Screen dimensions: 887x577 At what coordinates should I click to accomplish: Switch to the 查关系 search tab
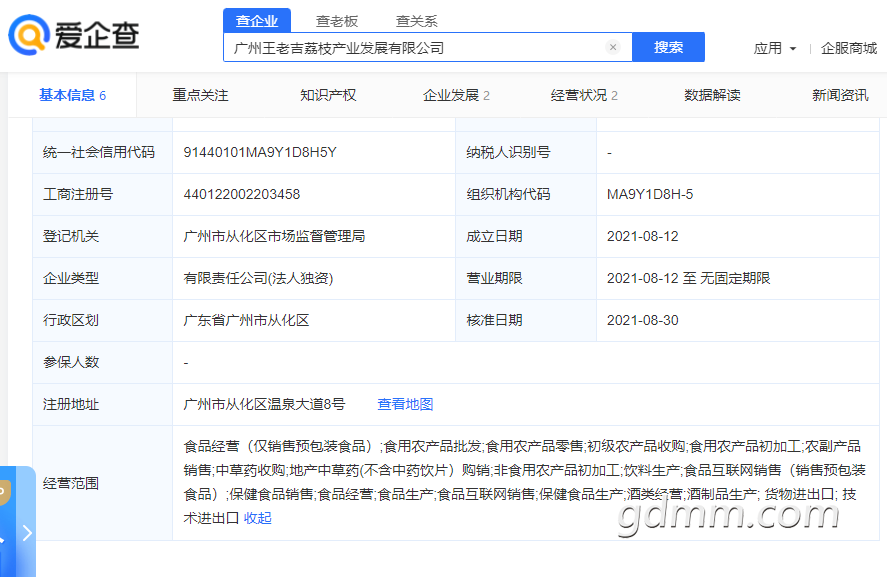coord(416,21)
